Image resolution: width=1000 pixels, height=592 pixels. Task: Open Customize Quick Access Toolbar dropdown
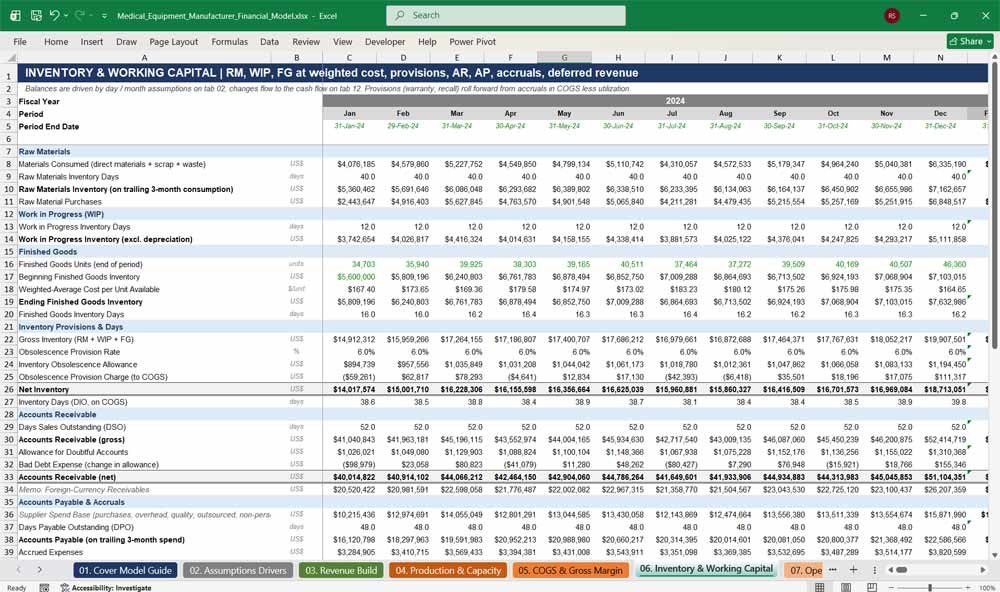(x=104, y=16)
